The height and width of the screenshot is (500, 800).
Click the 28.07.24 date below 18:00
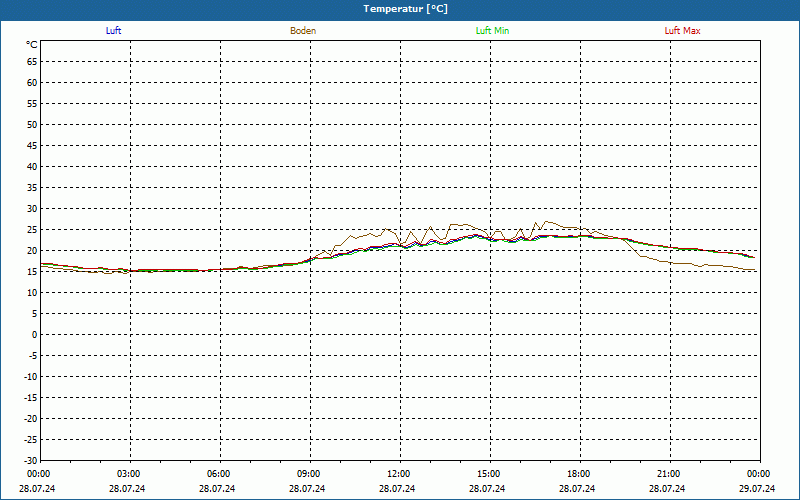point(577,488)
